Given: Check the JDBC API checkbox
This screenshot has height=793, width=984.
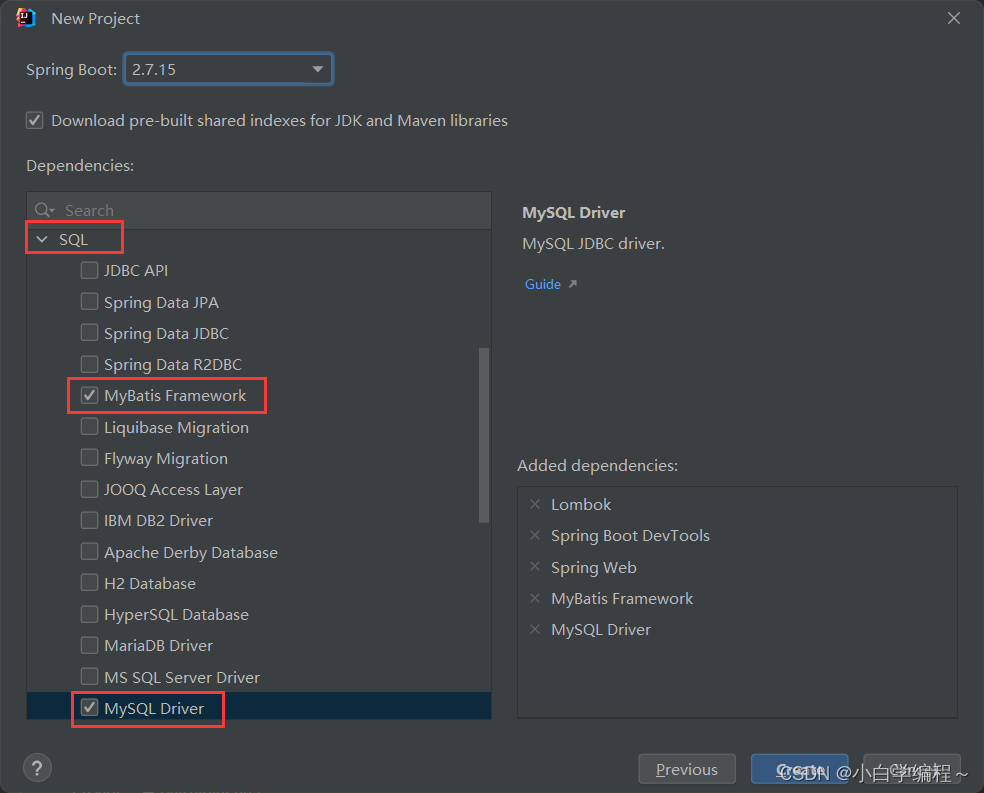Looking at the screenshot, I should click(89, 270).
